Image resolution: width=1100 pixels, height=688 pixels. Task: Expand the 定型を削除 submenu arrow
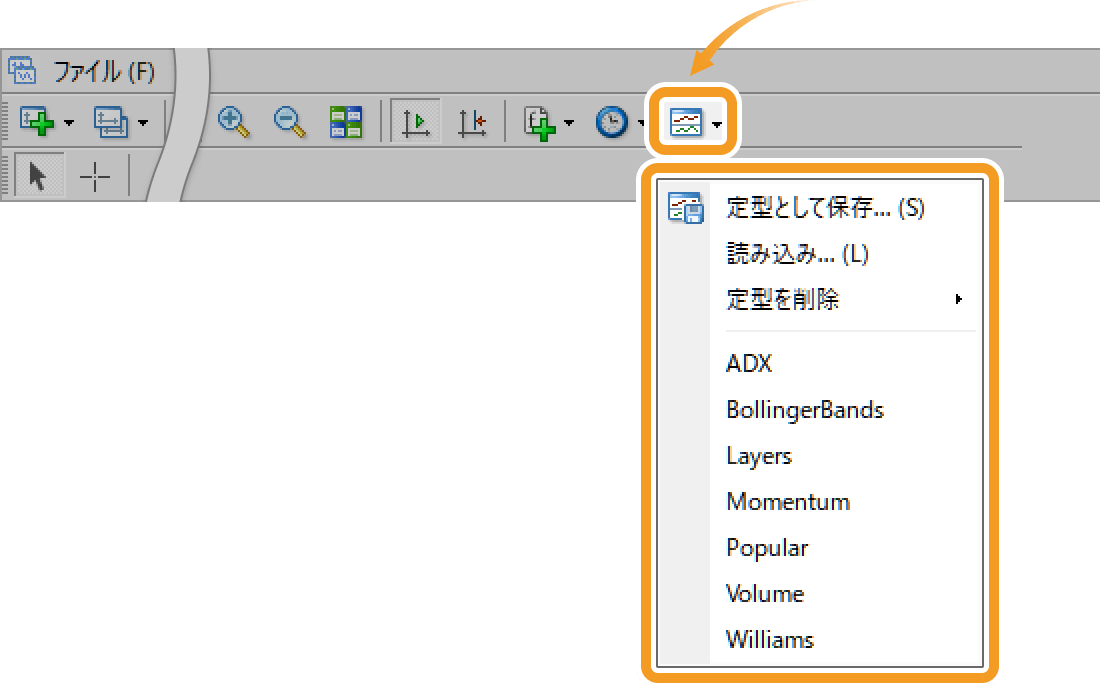click(x=958, y=299)
